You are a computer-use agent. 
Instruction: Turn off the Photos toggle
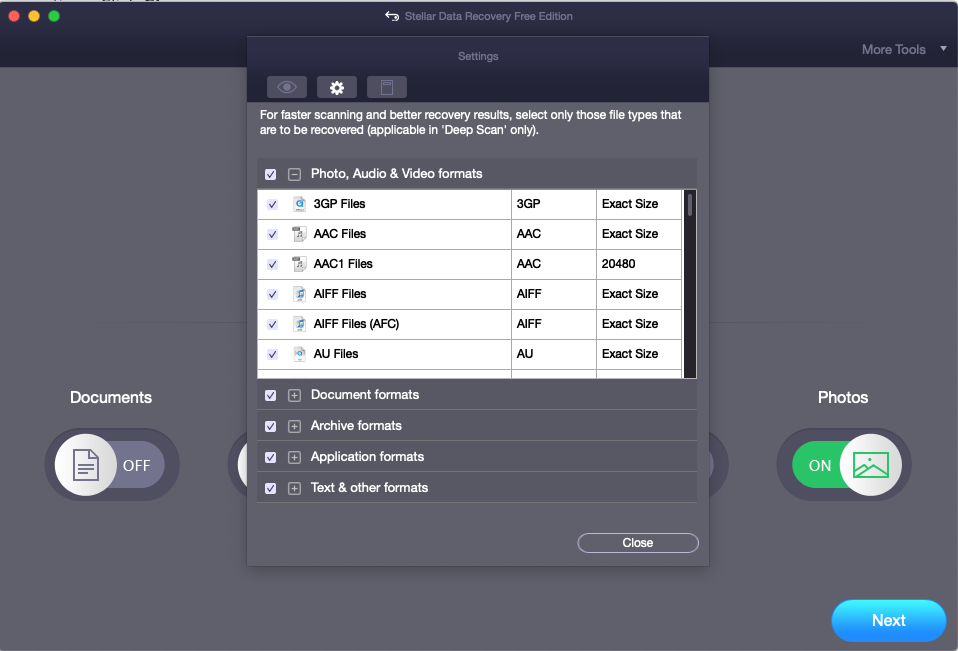845,465
